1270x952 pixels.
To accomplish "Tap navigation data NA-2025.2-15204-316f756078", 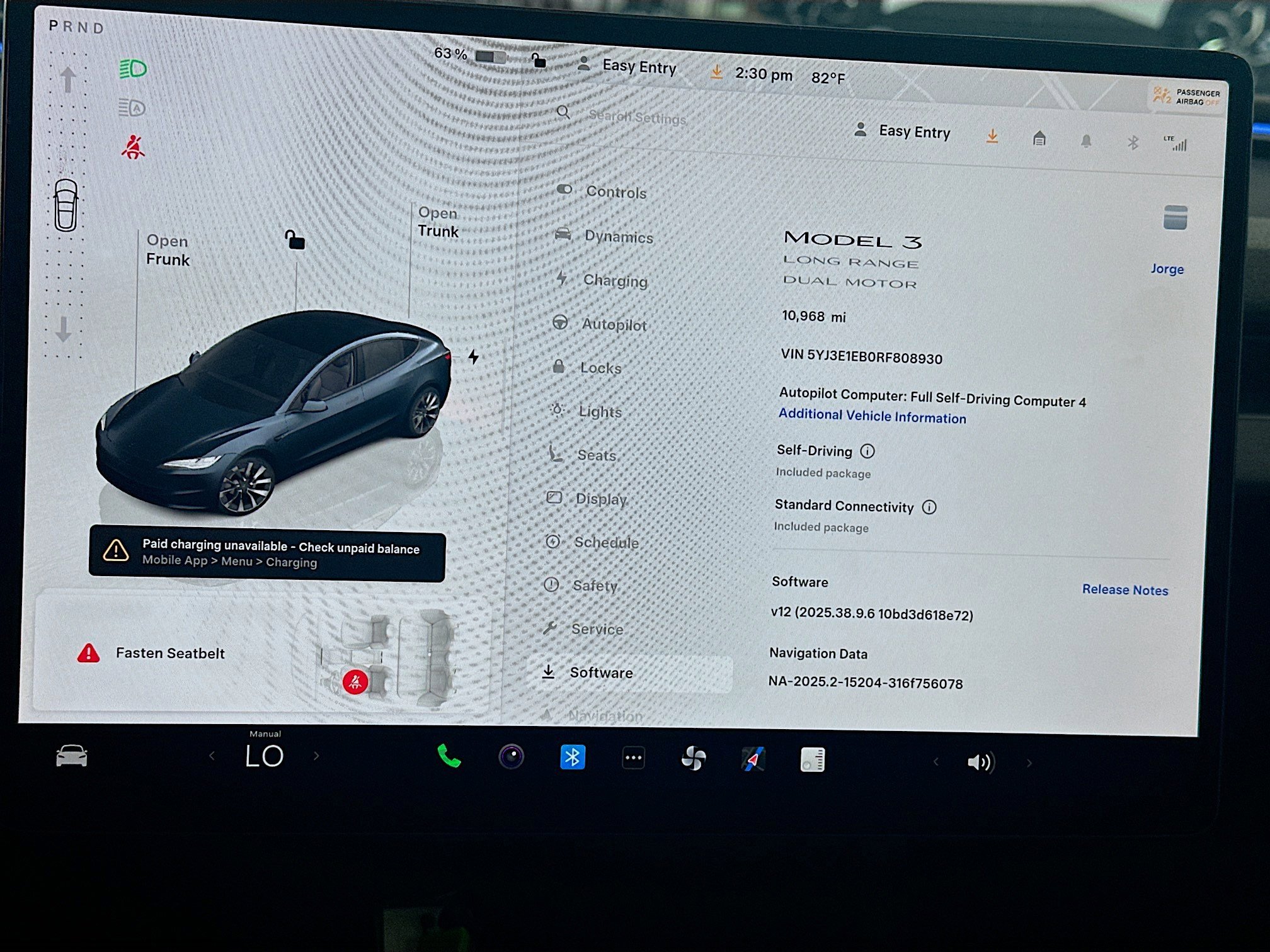I will tap(865, 683).
